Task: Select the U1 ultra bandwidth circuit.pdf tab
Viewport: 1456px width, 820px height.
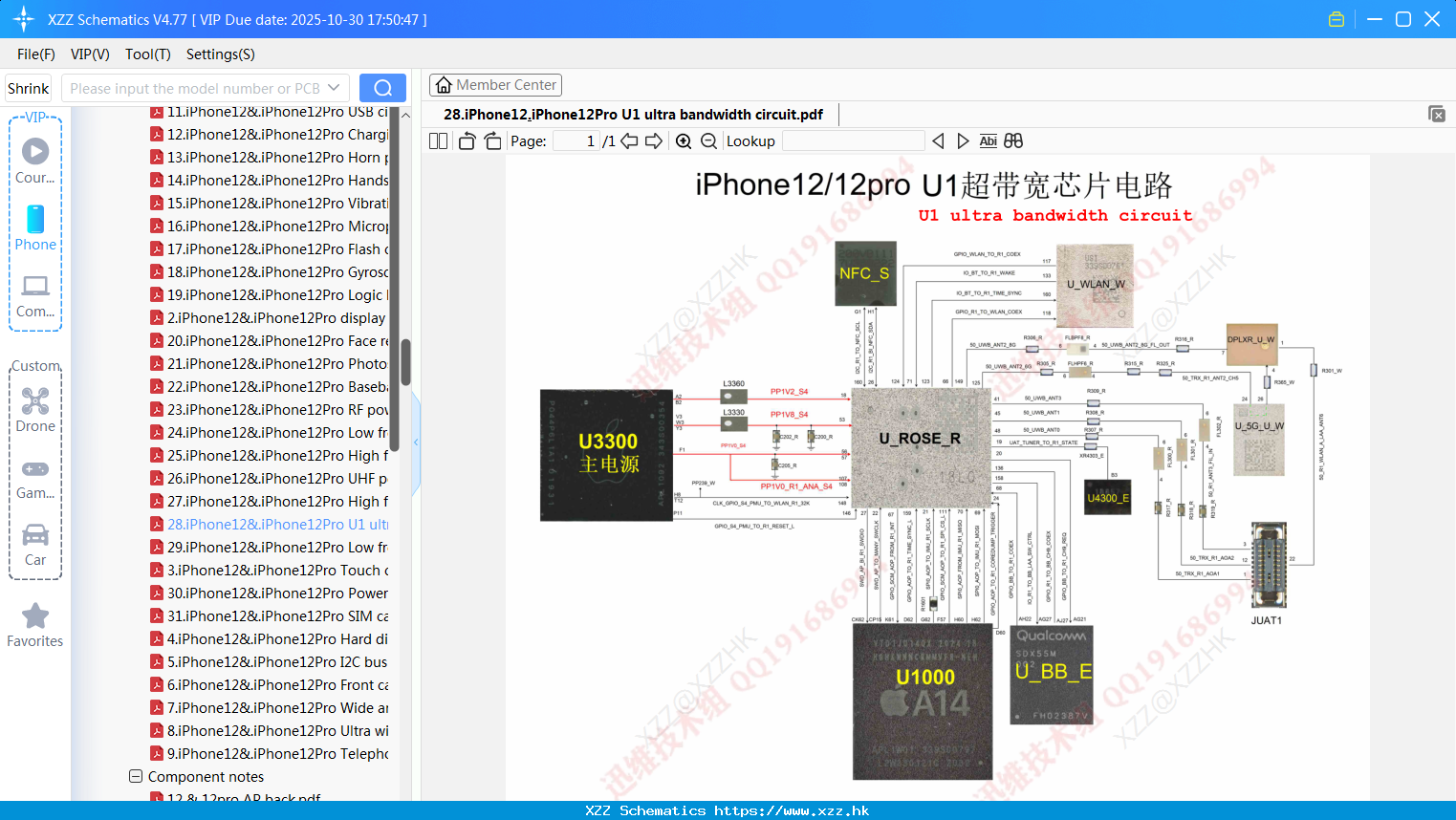Action: click(633, 115)
